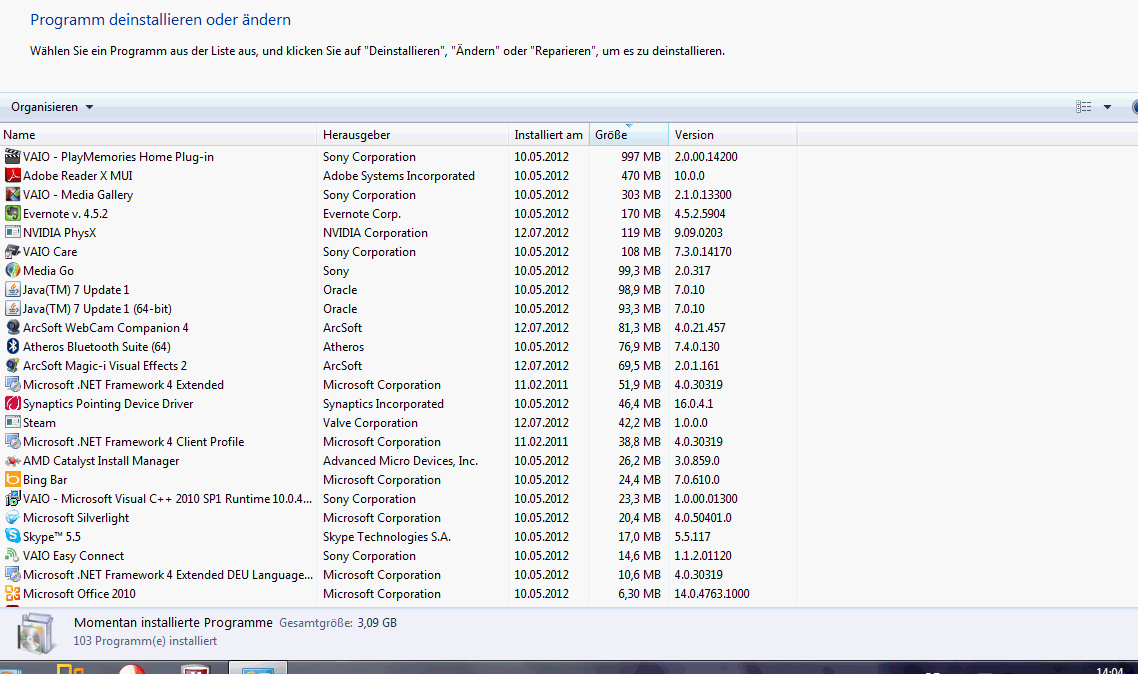Screen dimensions: 1138x674
Task: Click the ArcSoft Magic-i Visual Effects icon
Action: click(x=12, y=366)
